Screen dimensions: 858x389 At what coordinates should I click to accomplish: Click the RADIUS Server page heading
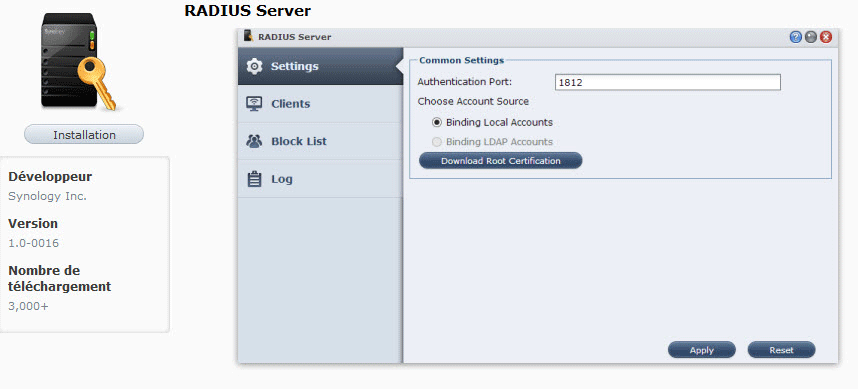[247, 10]
